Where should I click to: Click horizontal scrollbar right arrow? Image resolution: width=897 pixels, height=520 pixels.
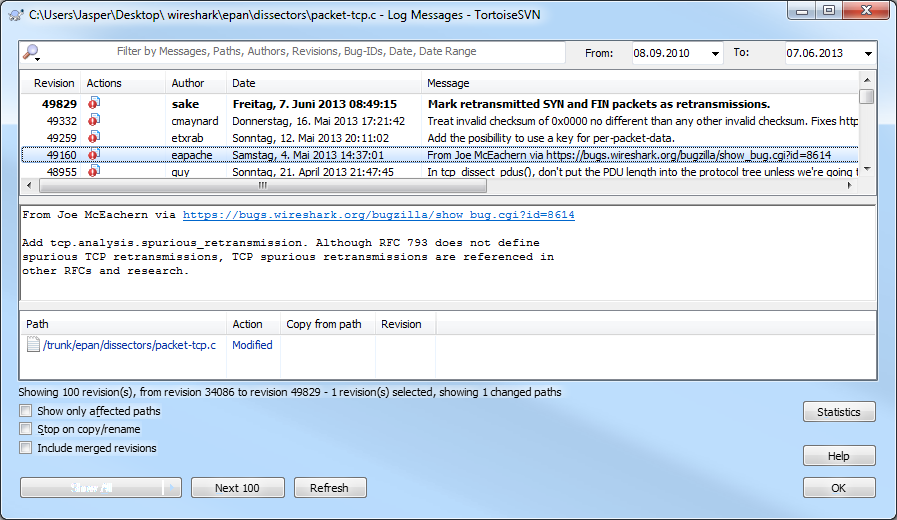[850, 185]
